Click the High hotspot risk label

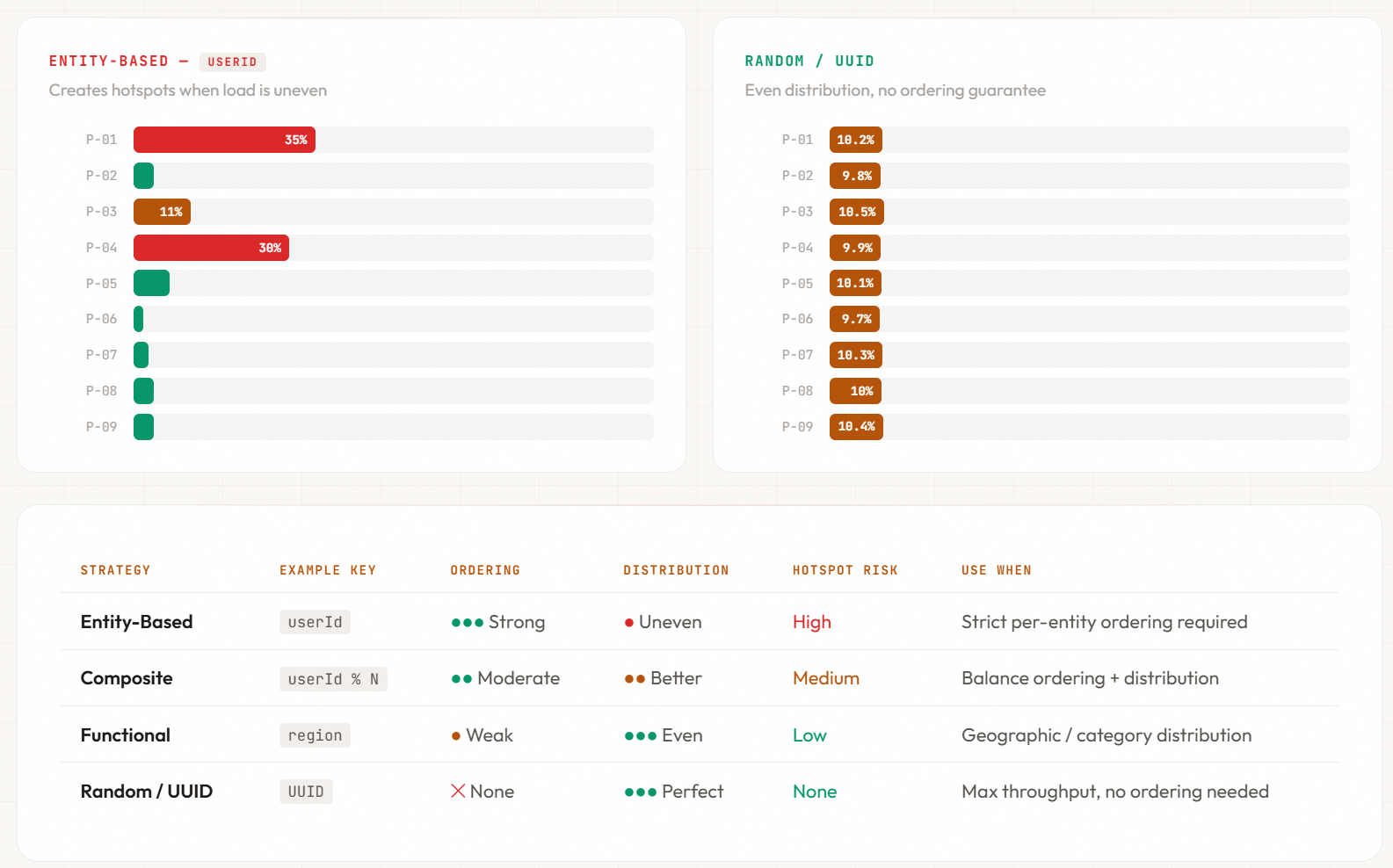[x=811, y=622]
